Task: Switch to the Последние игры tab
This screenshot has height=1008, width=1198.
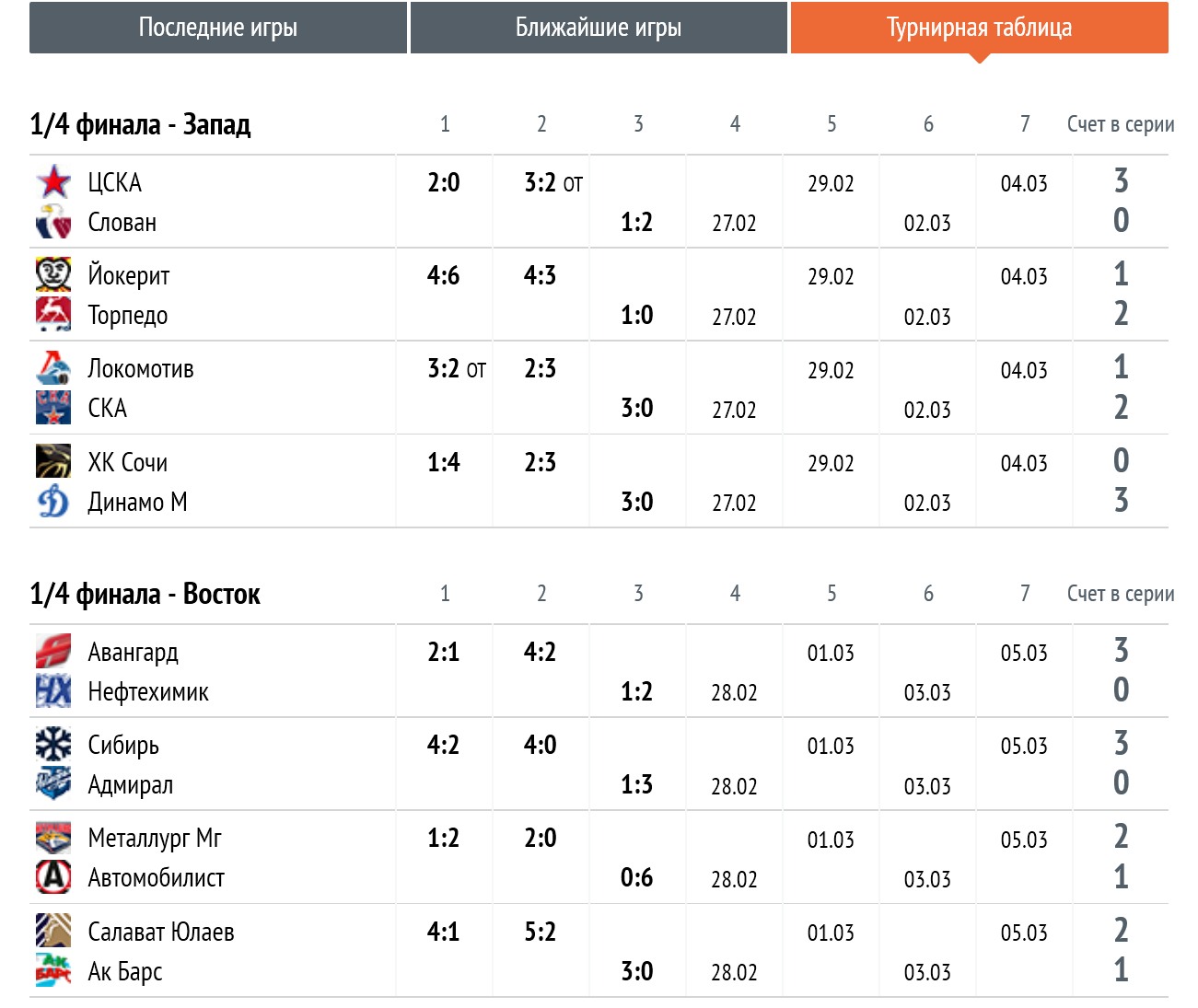Action: point(218,28)
